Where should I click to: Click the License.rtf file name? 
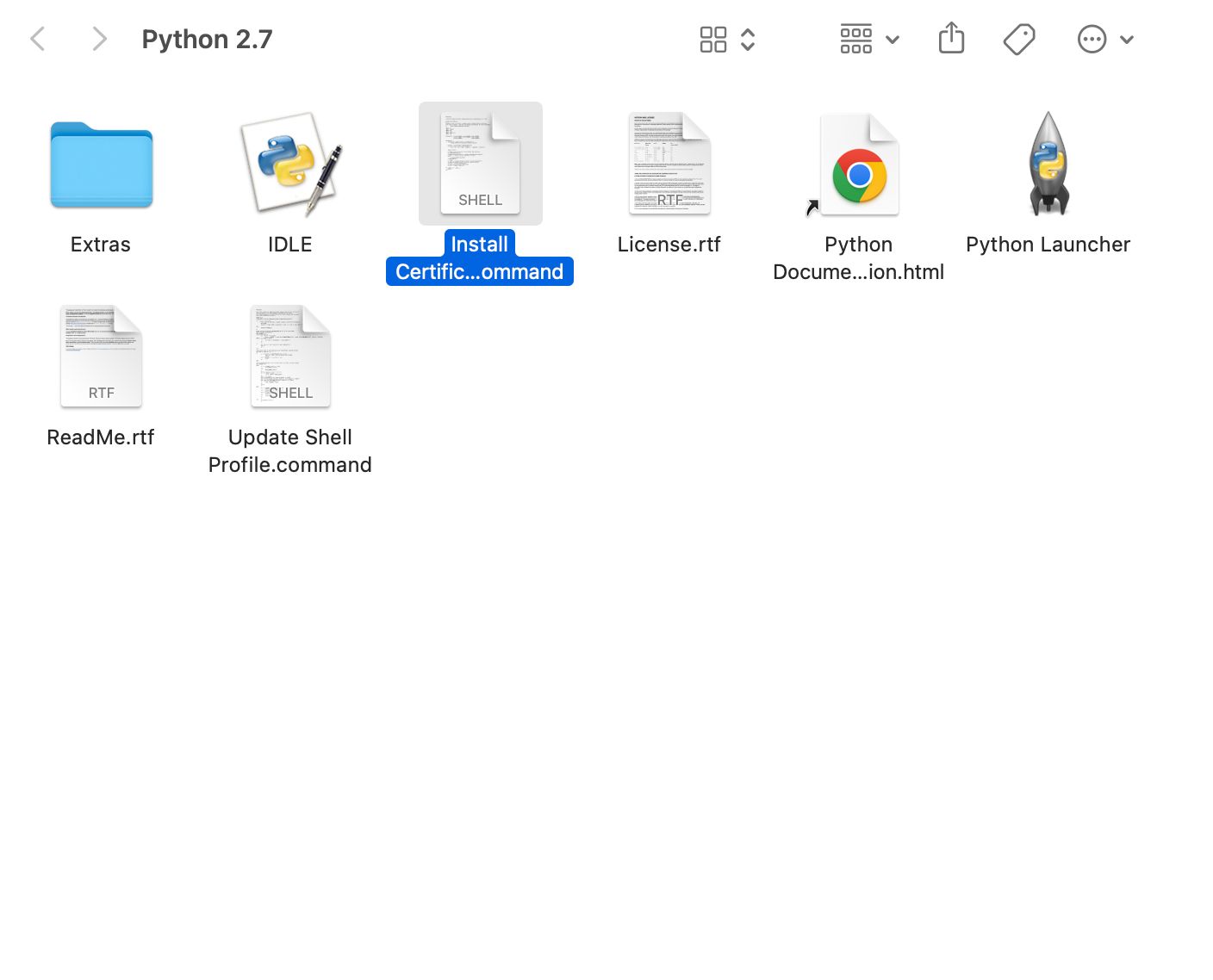click(x=669, y=245)
